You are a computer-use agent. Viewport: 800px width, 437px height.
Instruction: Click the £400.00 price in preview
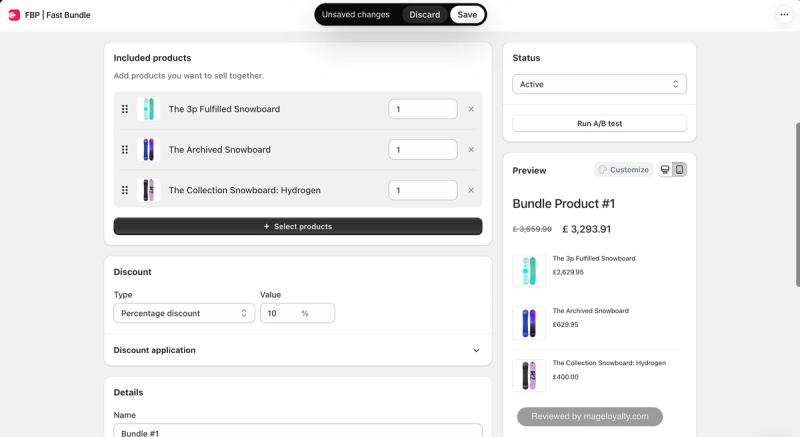coord(565,377)
